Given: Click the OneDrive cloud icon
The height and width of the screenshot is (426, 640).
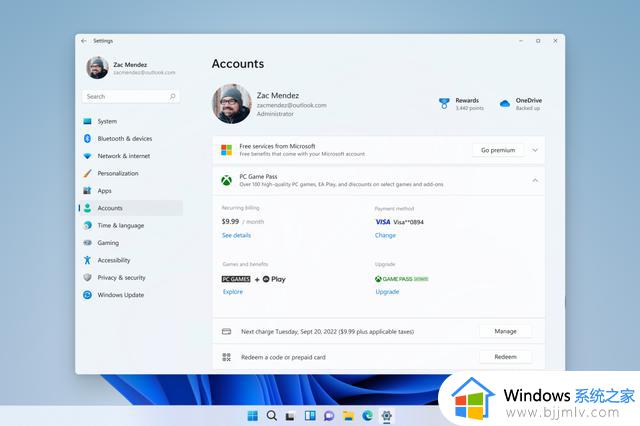Looking at the screenshot, I should tap(505, 104).
